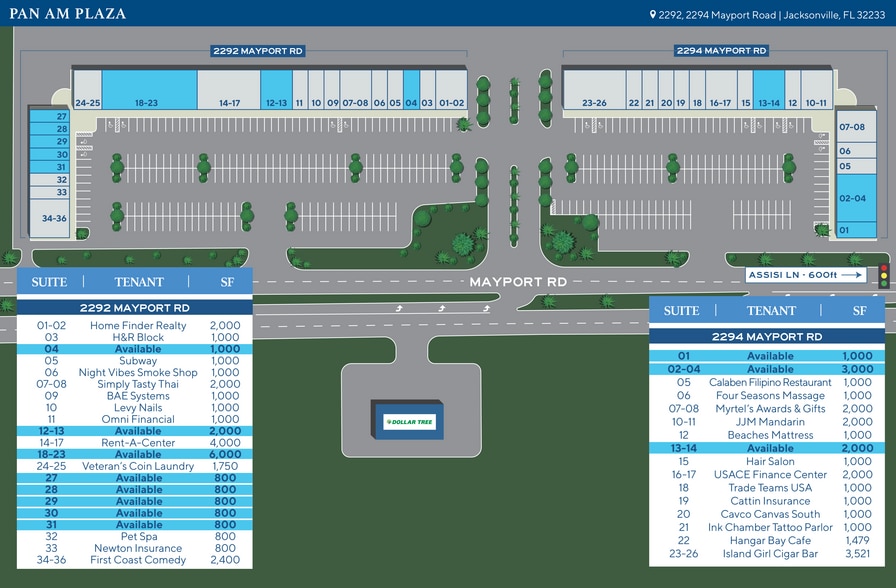
Task: Click the Hangar Bay Cafe table row
Action: coord(767,540)
